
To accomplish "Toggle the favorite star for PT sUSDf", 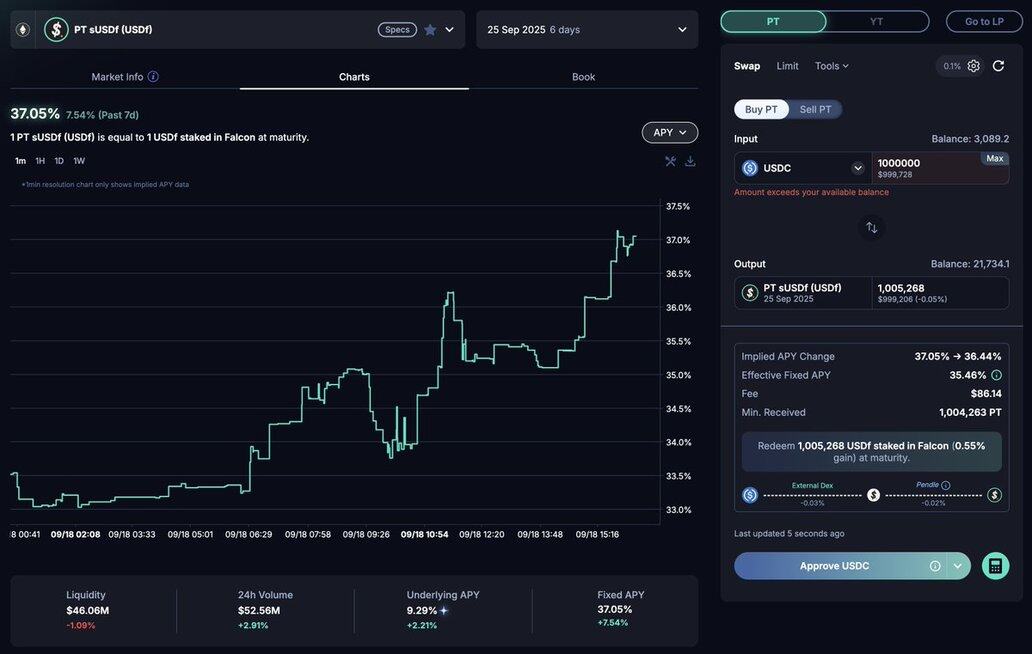I will (x=430, y=30).
